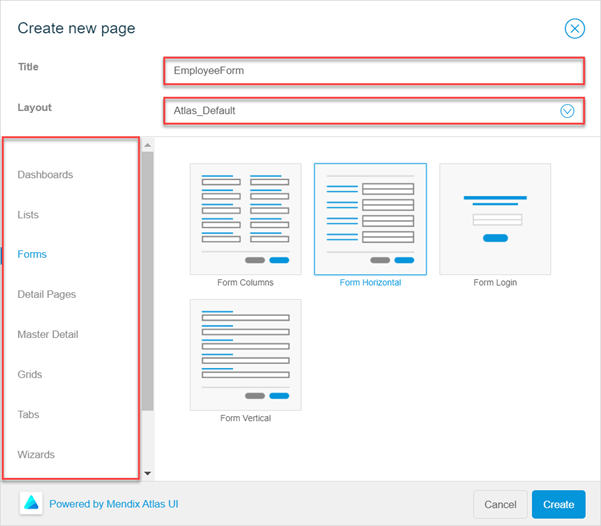Close the Create new page dialog
601x526 pixels.
click(x=574, y=28)
